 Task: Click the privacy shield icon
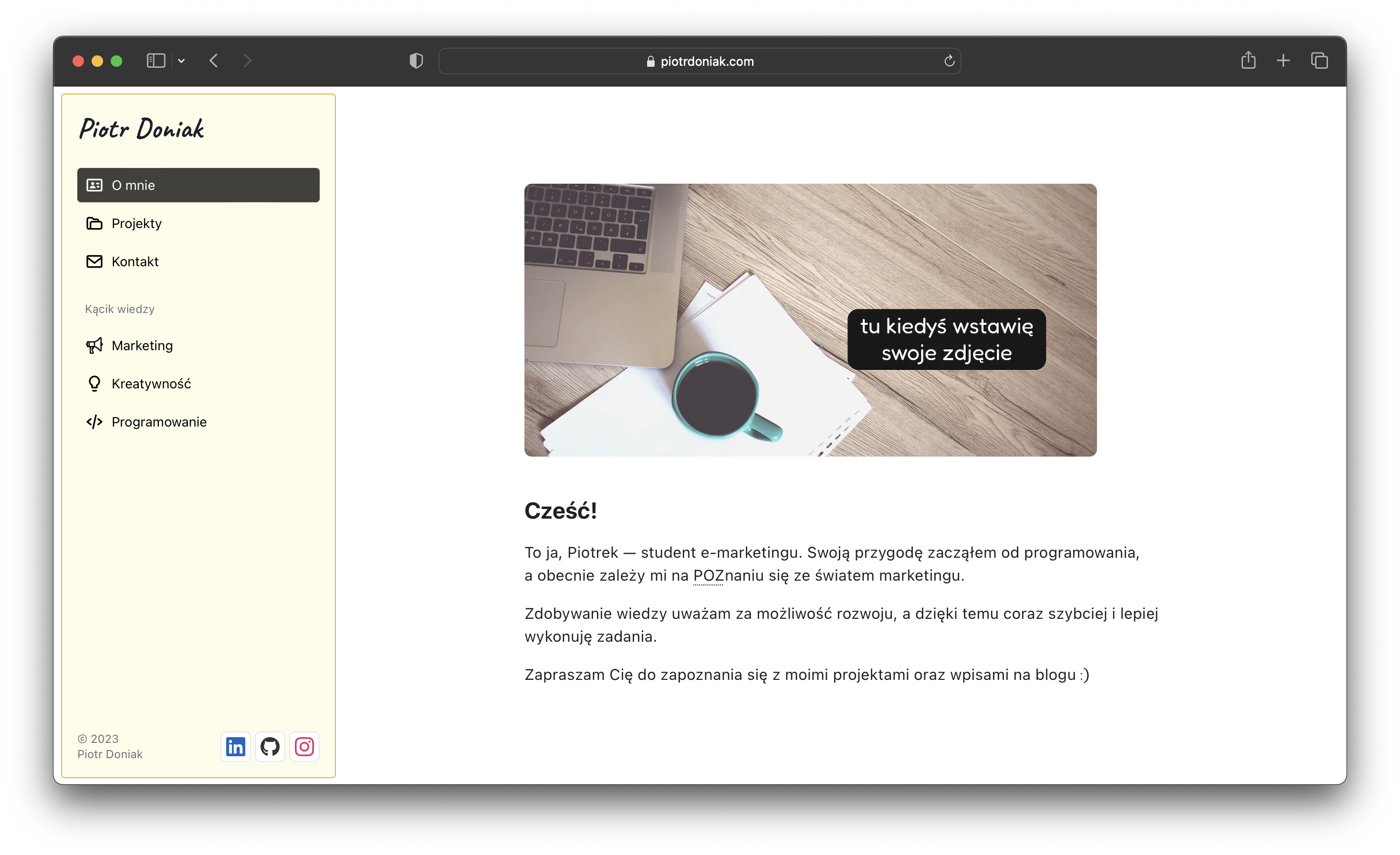[x=416, y=61]
